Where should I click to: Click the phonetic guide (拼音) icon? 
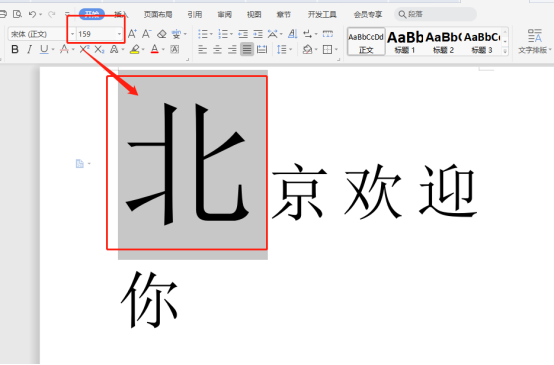click(x=176, y=34)
